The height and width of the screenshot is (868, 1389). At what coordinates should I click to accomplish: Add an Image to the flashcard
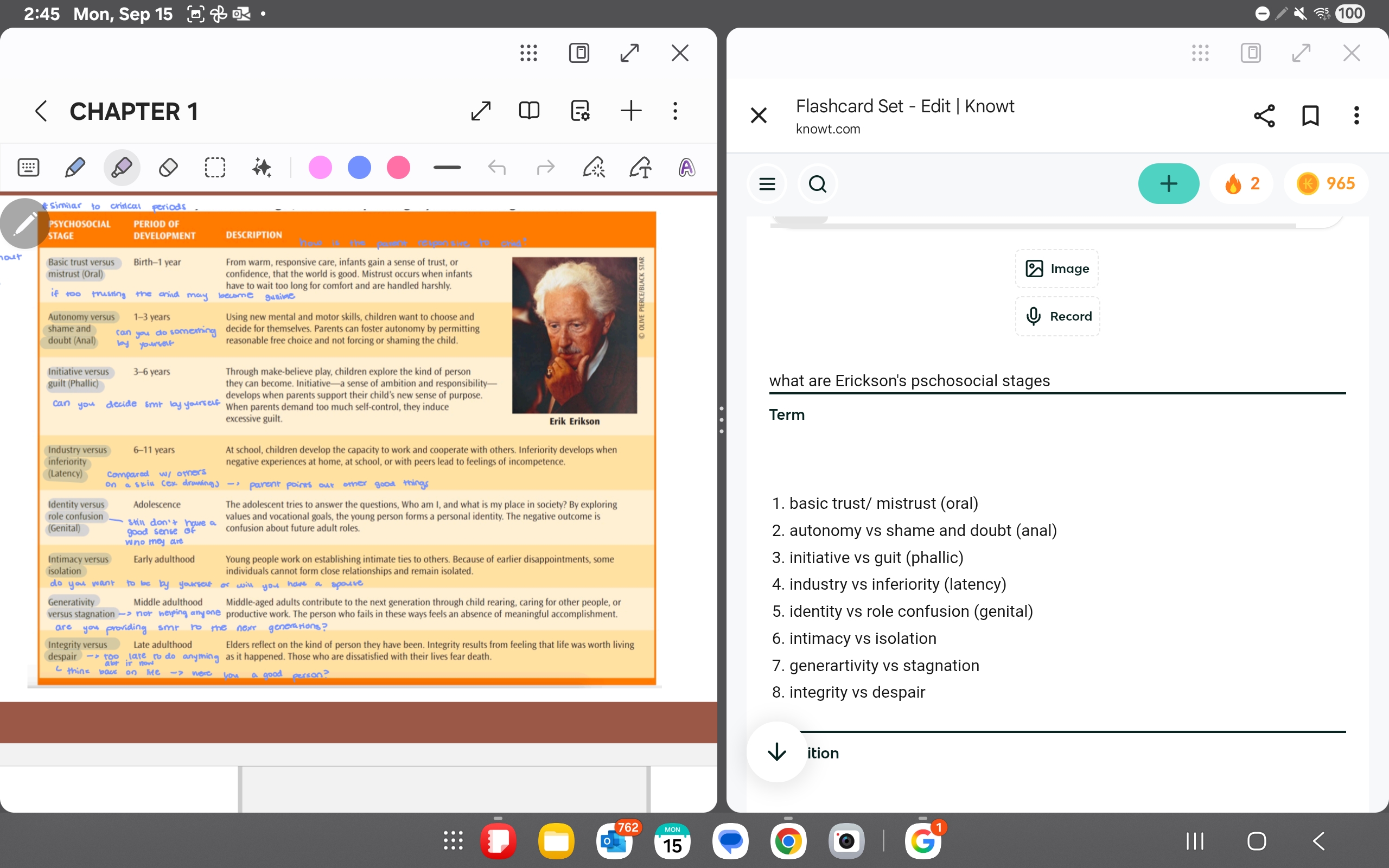click(1057, 269)
